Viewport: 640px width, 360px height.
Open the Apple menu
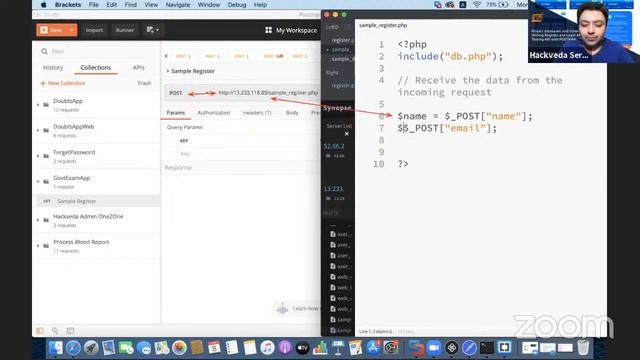point(43,5)
